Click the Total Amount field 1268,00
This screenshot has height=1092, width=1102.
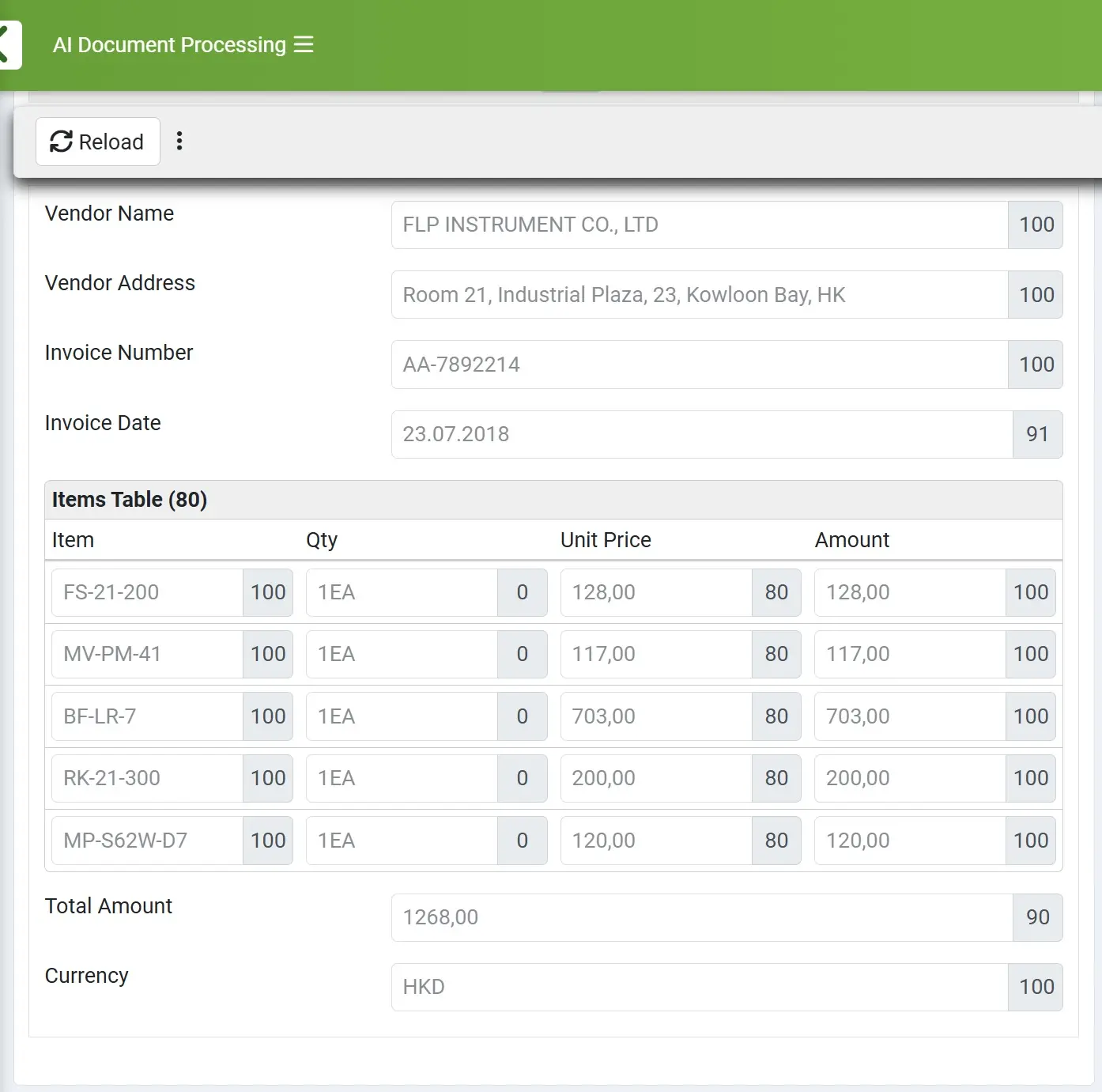click(x=701, y=917)
